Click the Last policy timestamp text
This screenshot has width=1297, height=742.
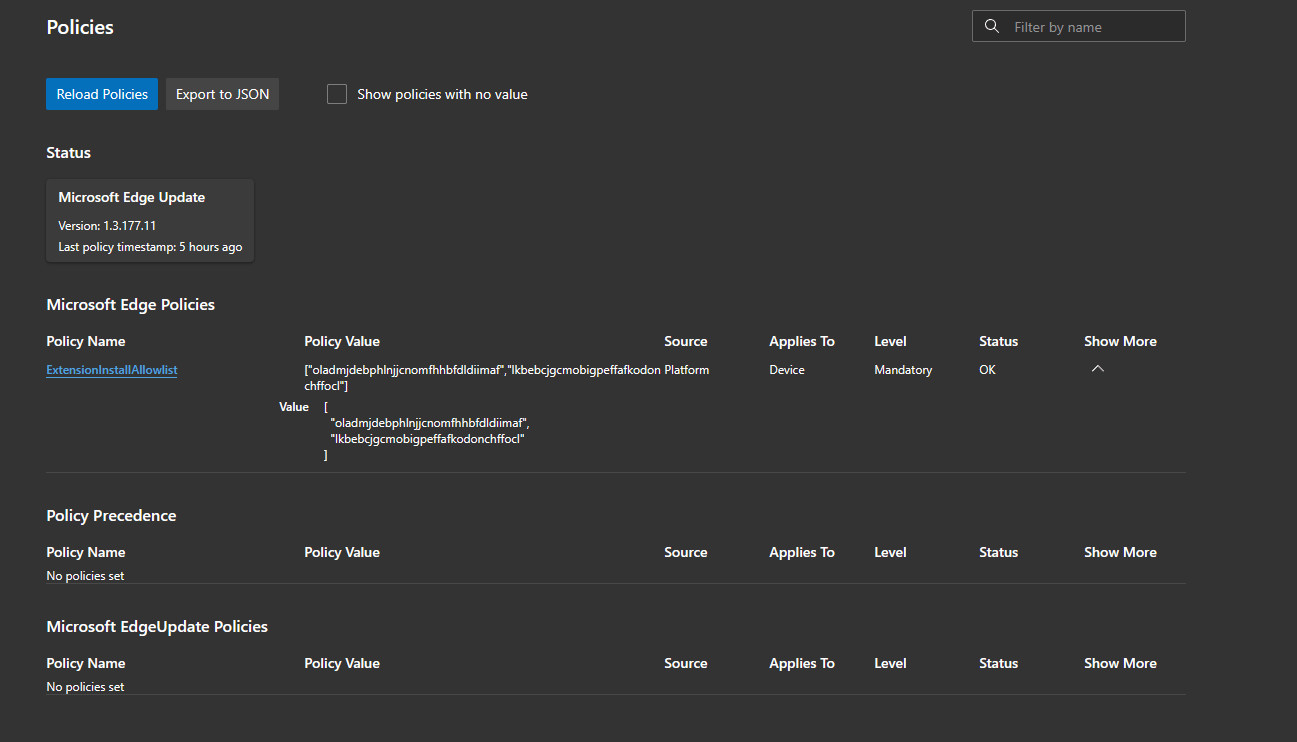point(149,246)
